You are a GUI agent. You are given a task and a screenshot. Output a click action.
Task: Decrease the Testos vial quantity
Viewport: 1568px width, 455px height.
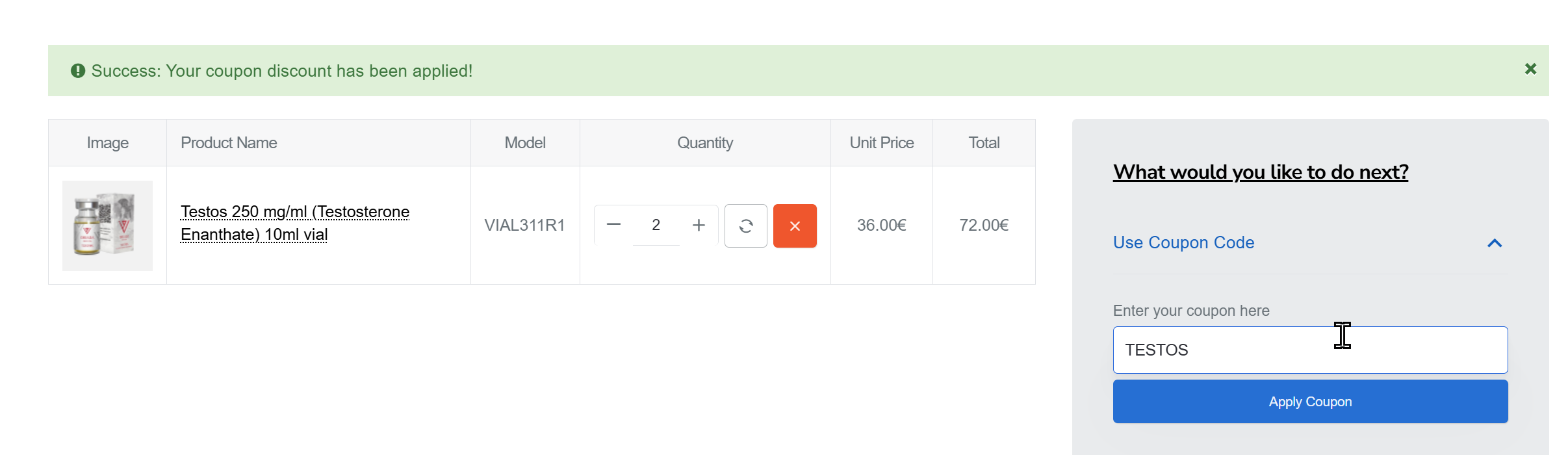(x=613, y=225)
